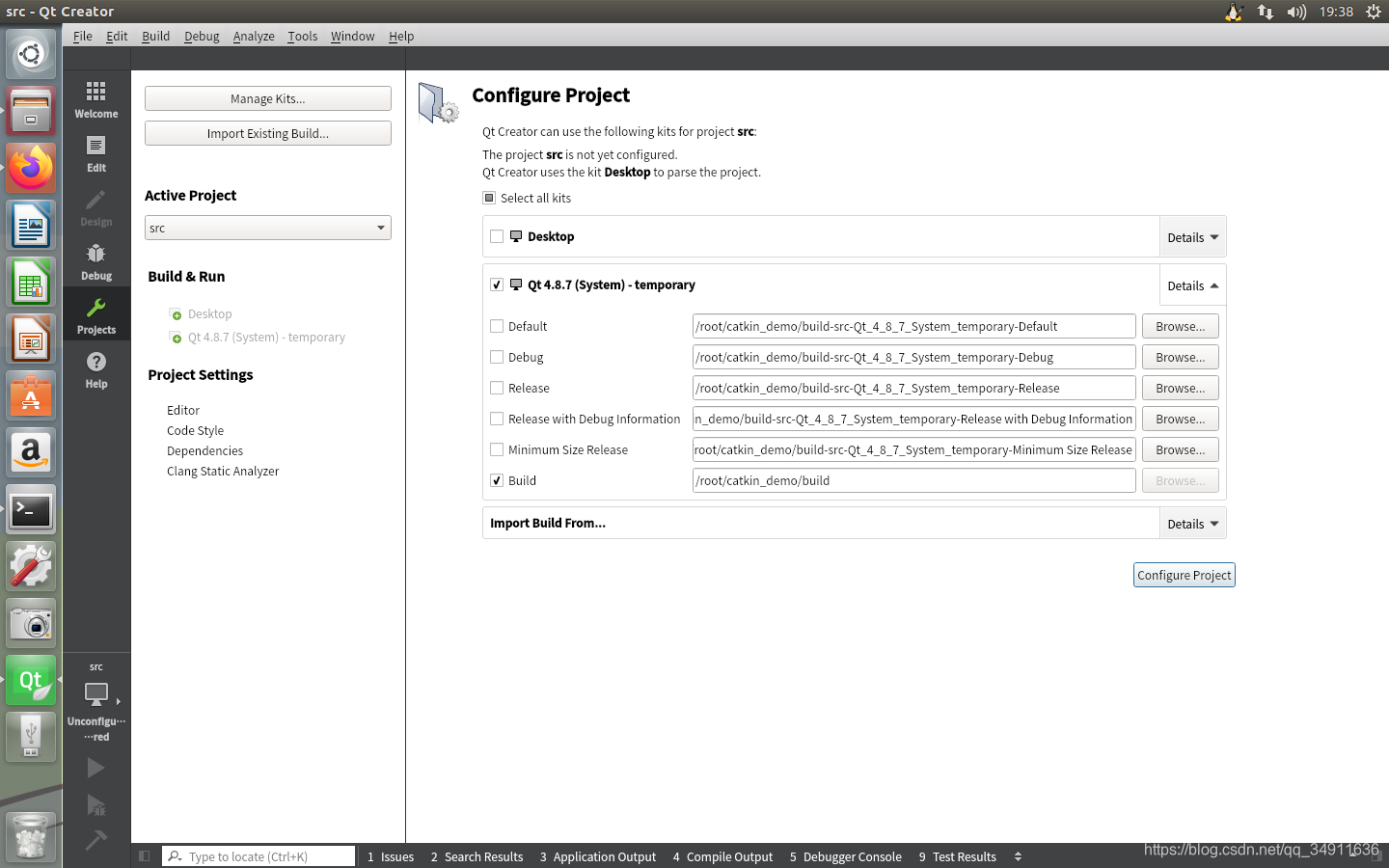Uncheck the Build configuration checkbox
The width and height of the screenshot is (1389, 868).
tap(497, 480)
